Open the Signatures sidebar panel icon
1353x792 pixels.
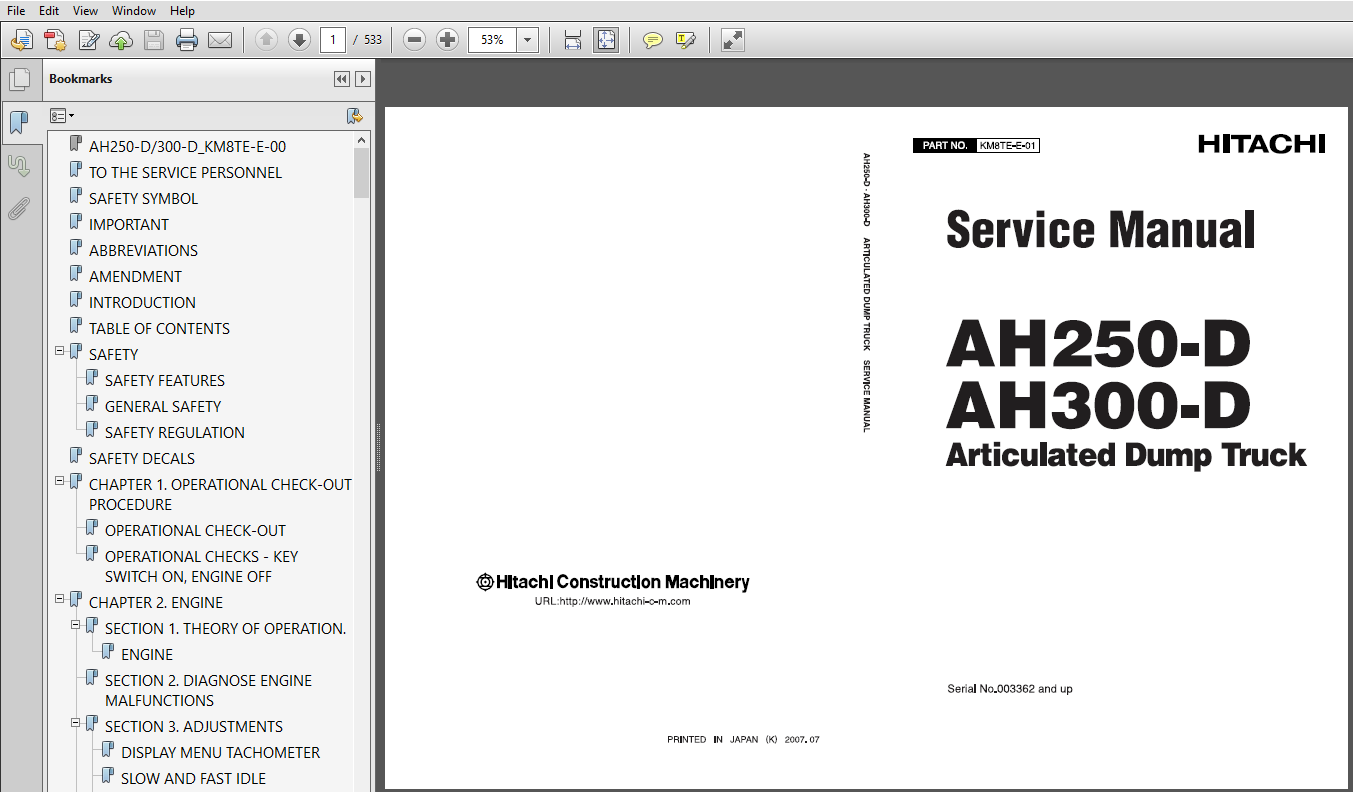(x=19, y=165)
